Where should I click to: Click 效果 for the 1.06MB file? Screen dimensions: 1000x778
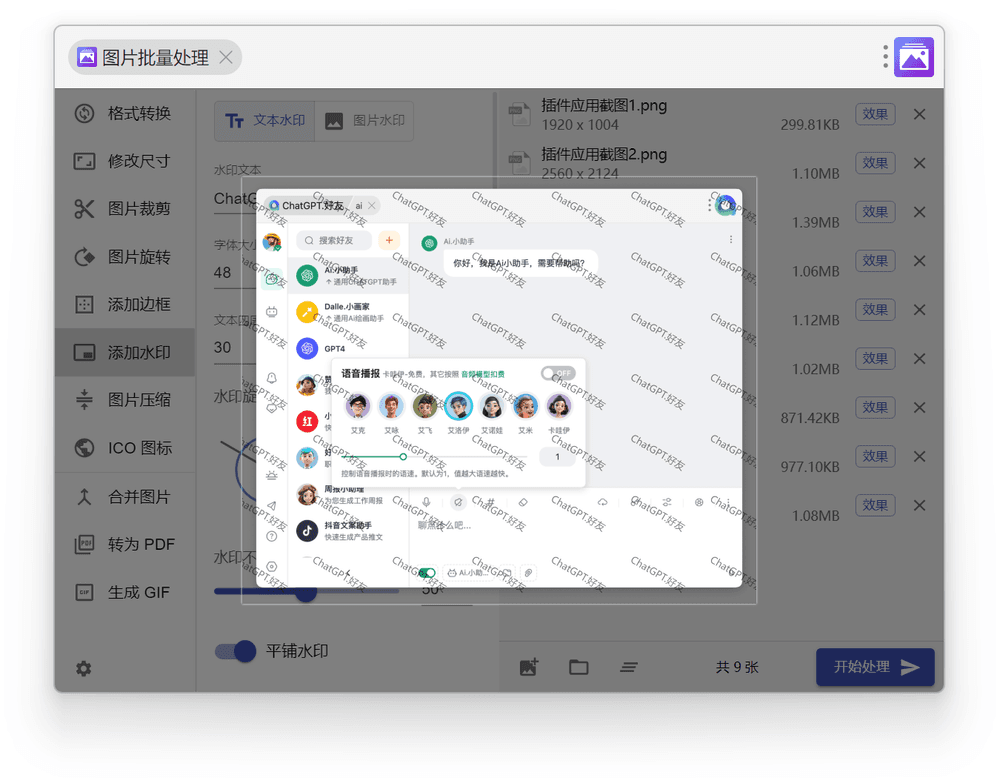coord(875,261)
